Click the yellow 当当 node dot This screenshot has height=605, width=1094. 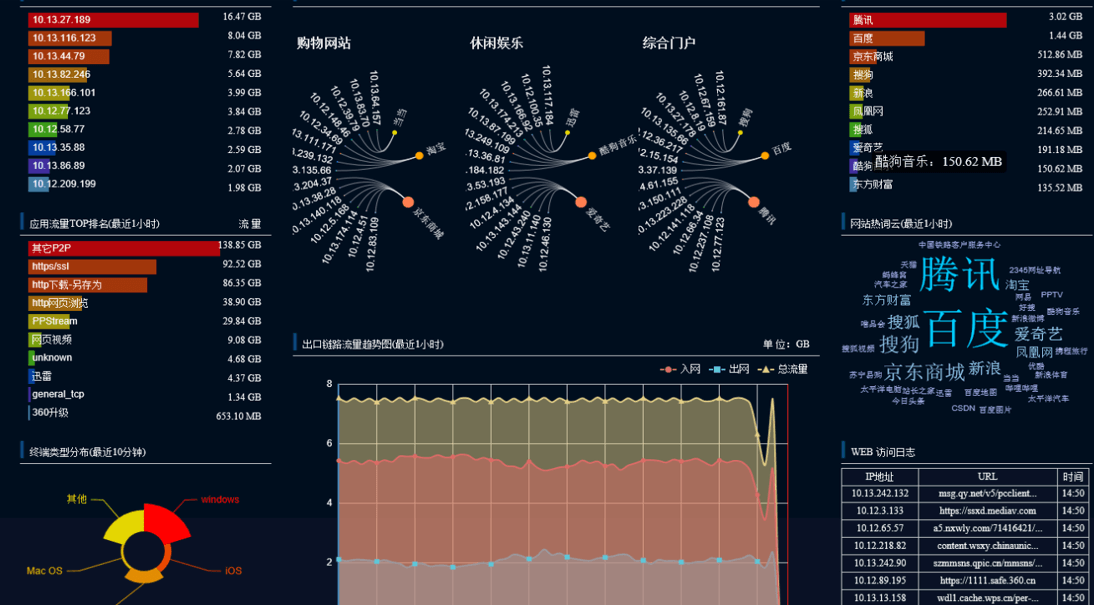coord(393,131)
